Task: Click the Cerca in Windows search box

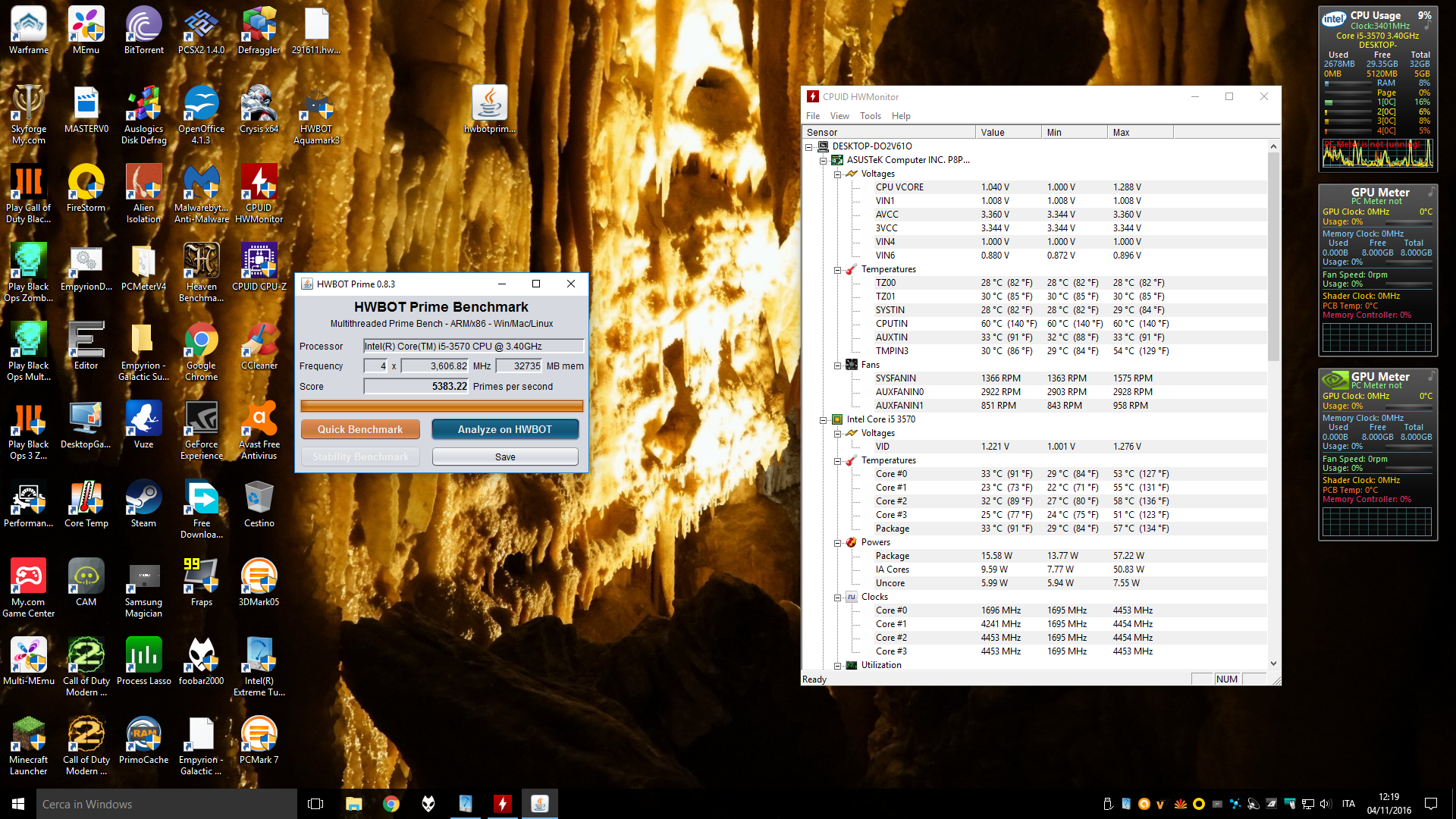Action: pyautogui.click(x=167, y=804)
